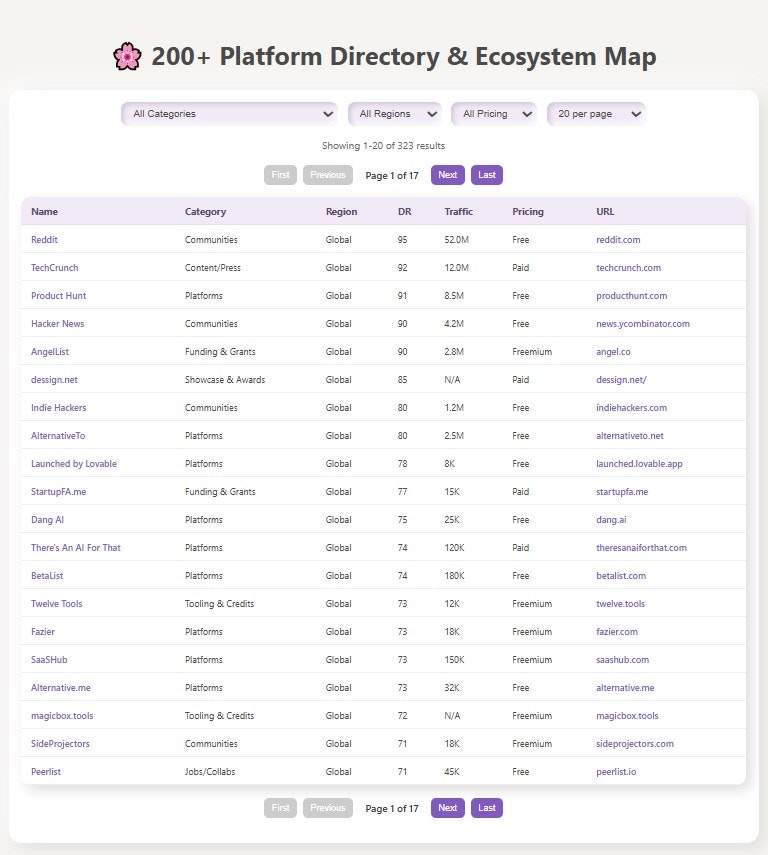This screenshot has height=855, width=768.
Task: Open the Twelve Tools name link
Action: click(x=56, y=604)
